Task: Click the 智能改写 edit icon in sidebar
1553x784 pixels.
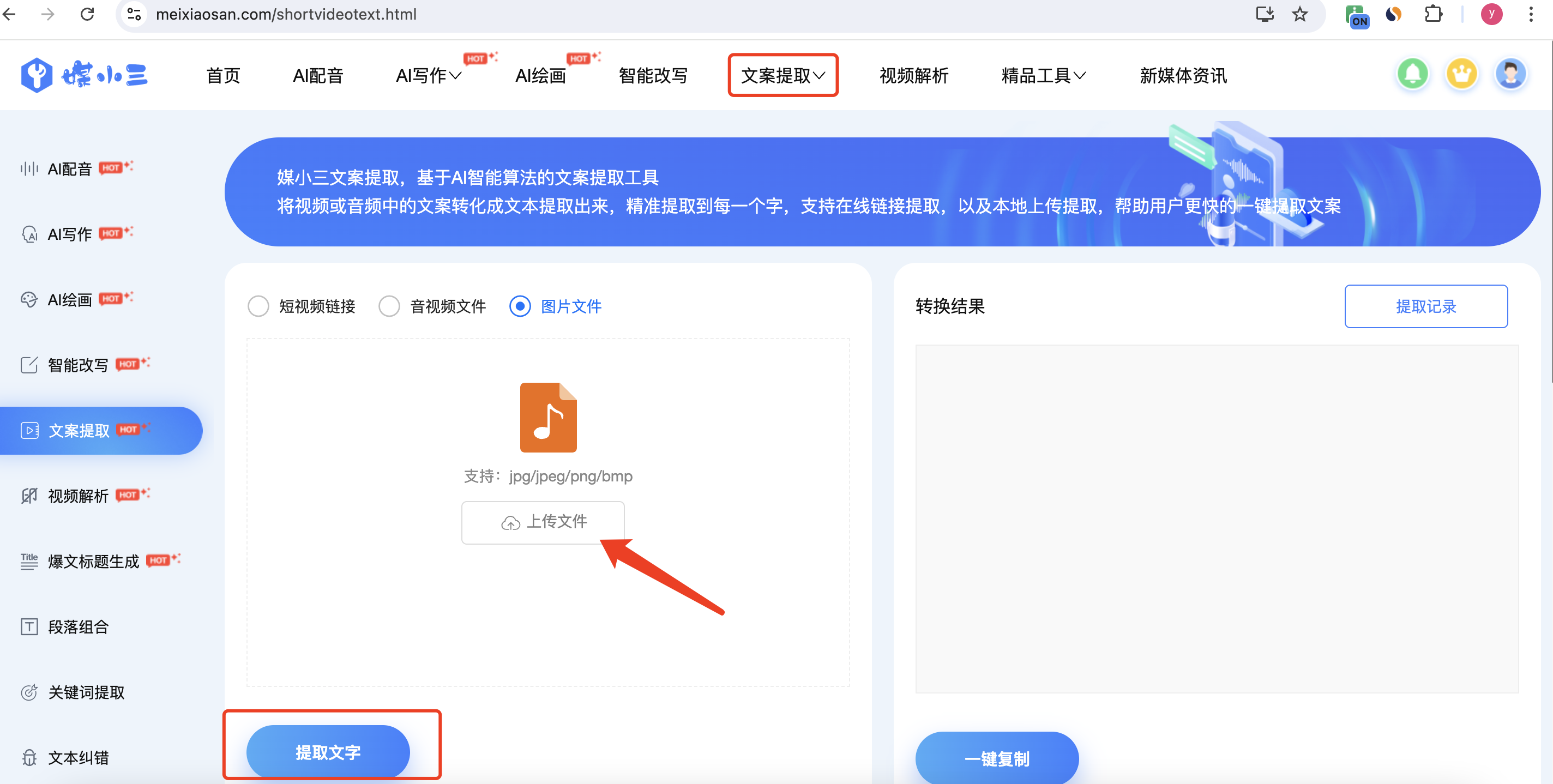Action: [x=29, y=365]
